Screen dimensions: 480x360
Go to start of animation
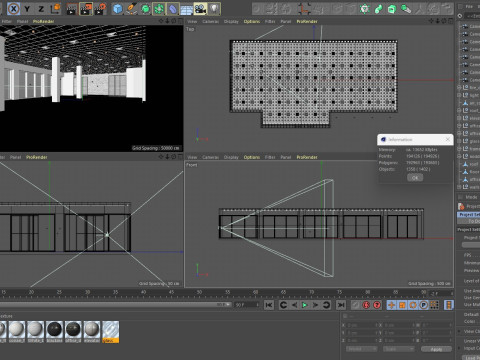click(269, 305)
